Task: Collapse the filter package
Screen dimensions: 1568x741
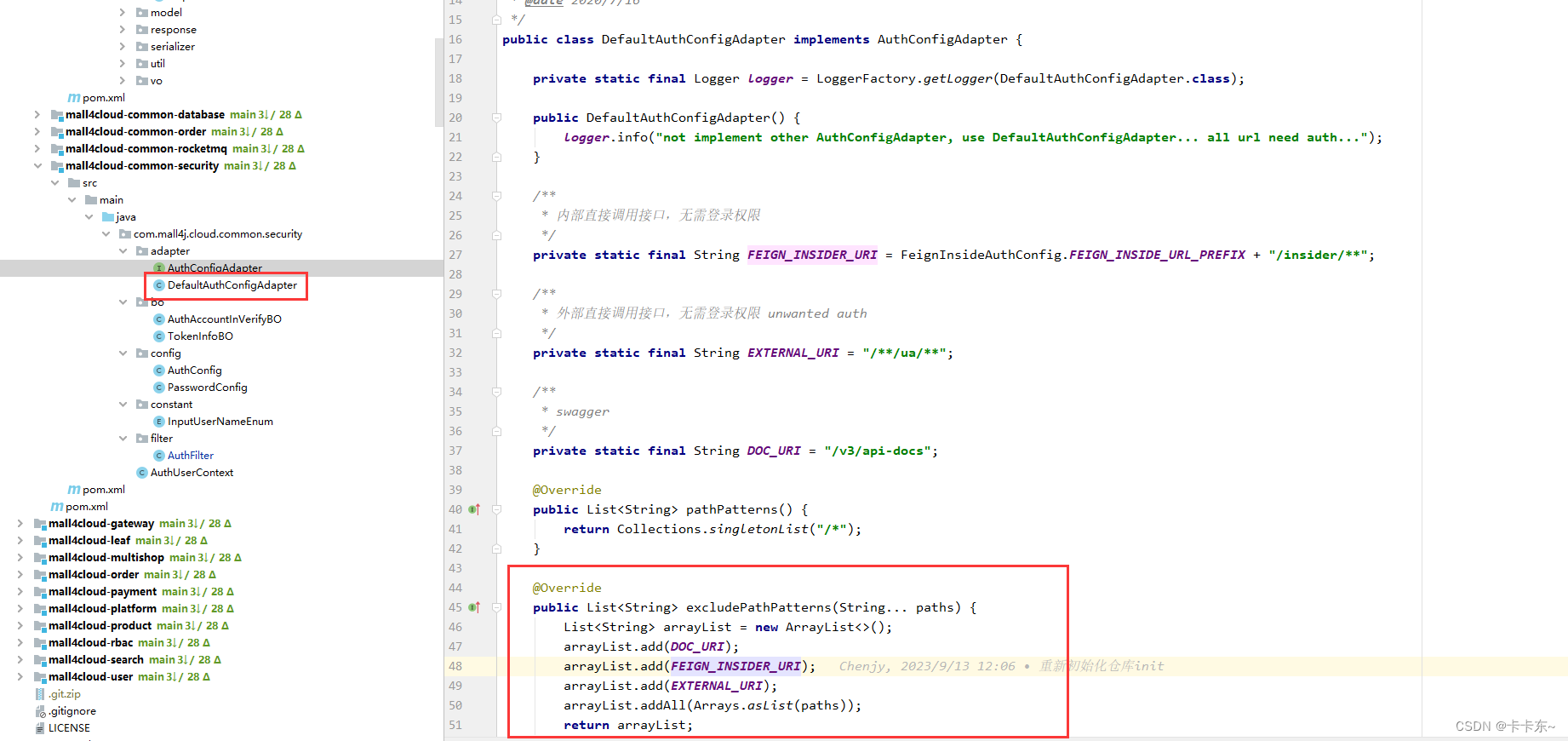Action: click(123, 439)
